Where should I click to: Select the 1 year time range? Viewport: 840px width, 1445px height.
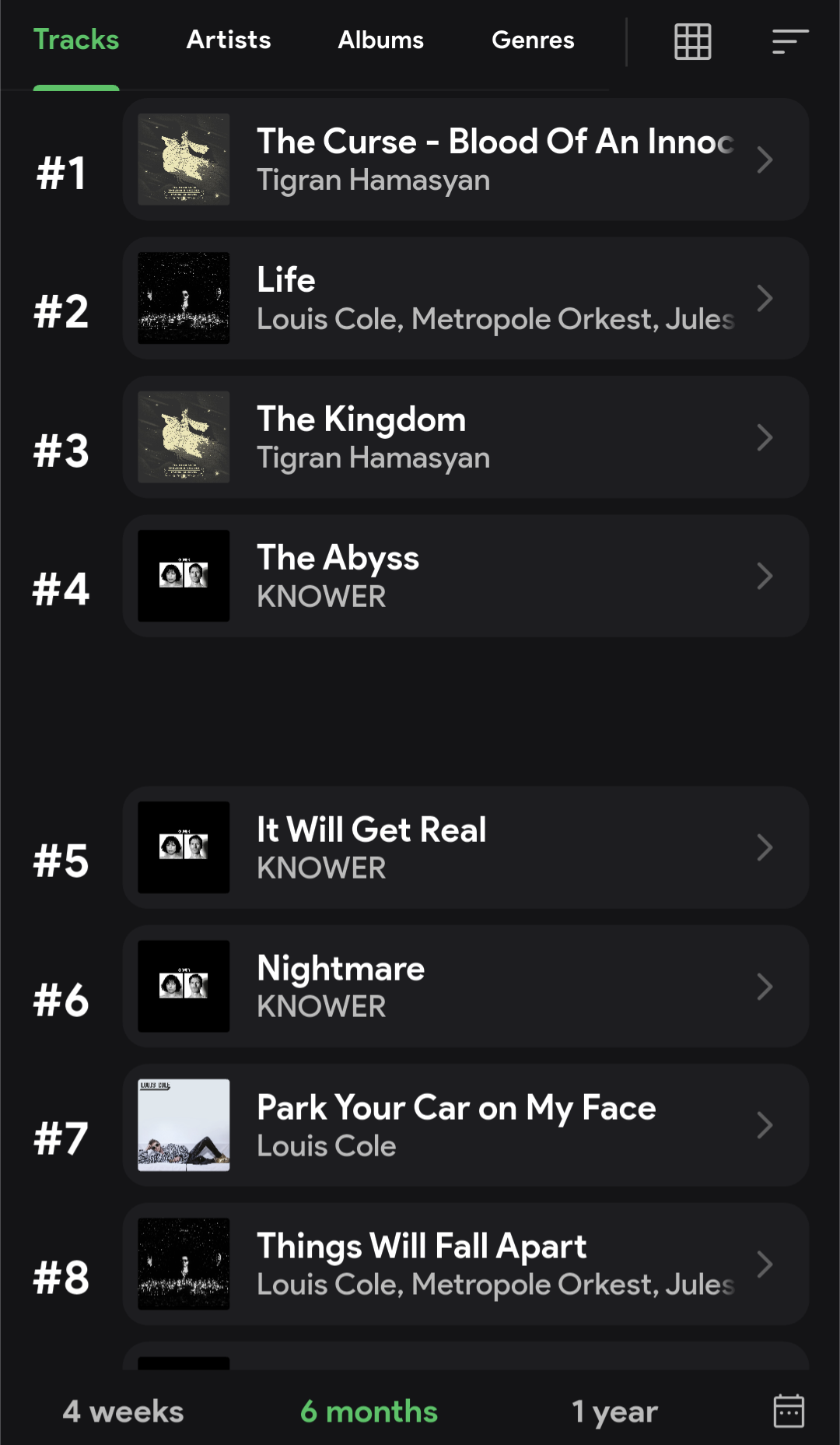point(614,1411)
